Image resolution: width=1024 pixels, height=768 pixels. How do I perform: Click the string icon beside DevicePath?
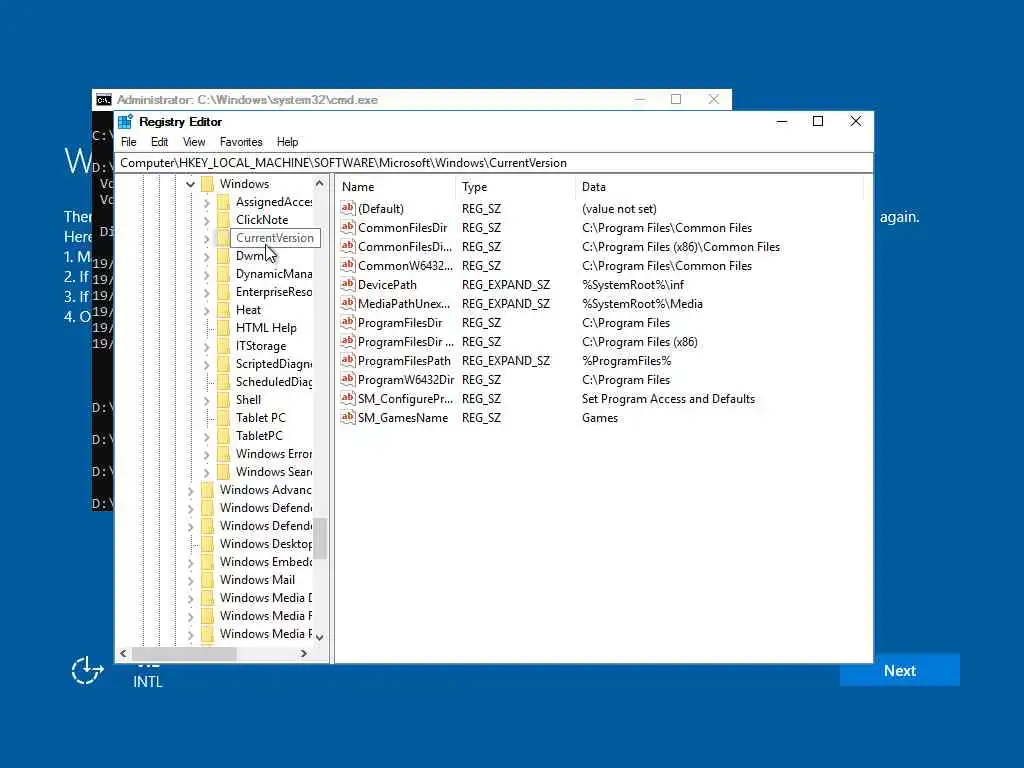[x=347, y=284]
